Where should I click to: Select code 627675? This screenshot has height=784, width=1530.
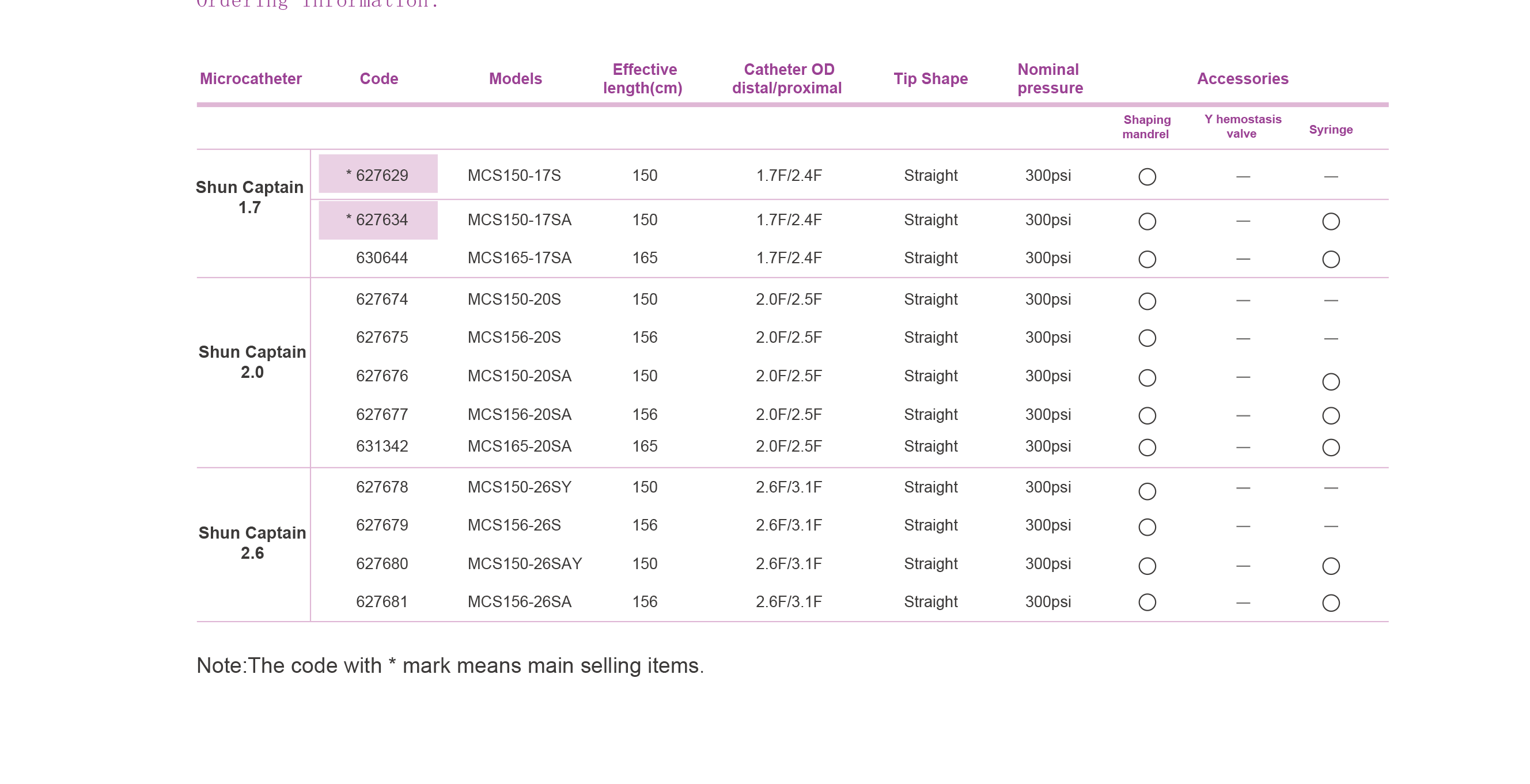coord(382,338)
